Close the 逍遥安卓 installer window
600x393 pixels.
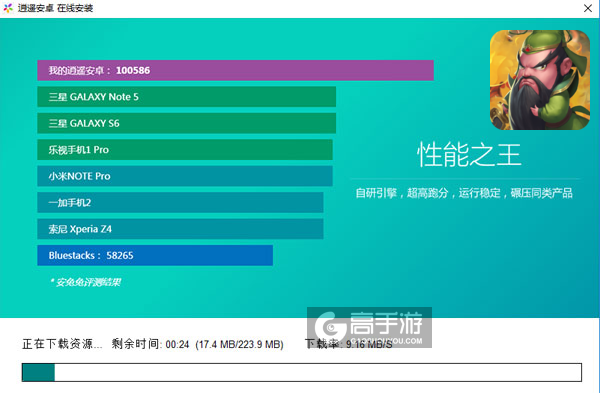tap(588, 8)
